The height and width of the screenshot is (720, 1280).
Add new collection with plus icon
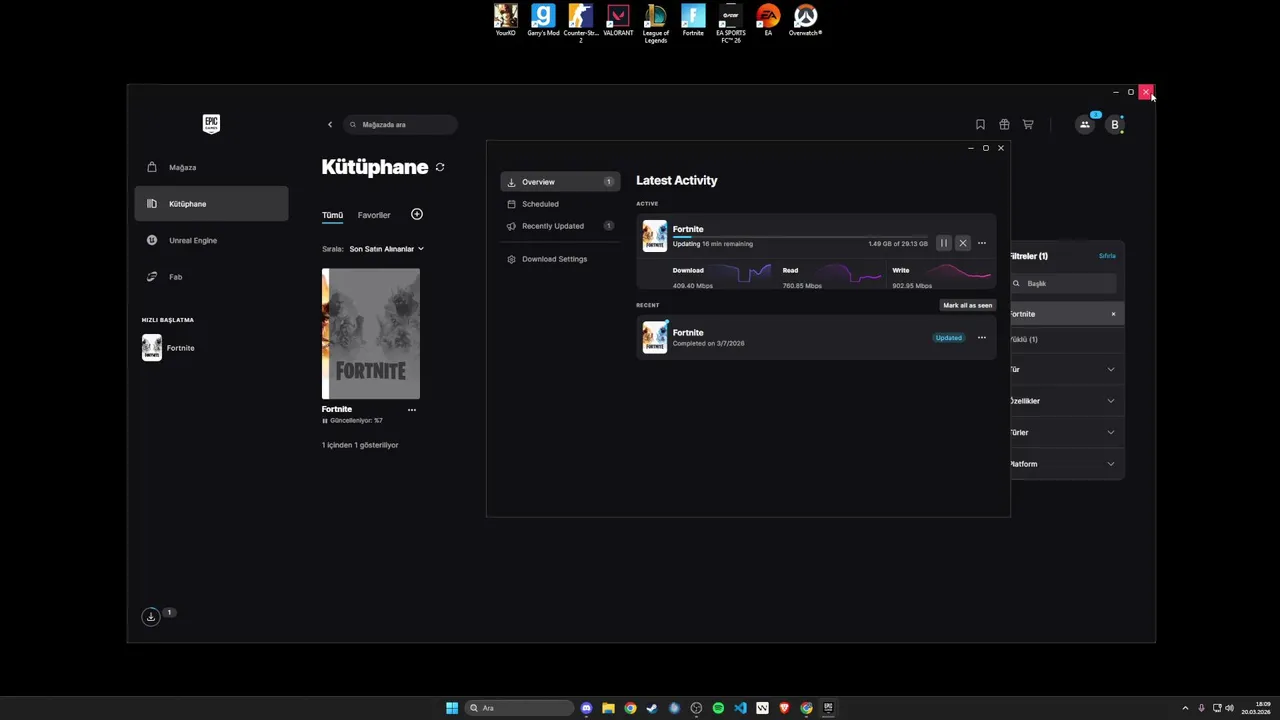417,214
